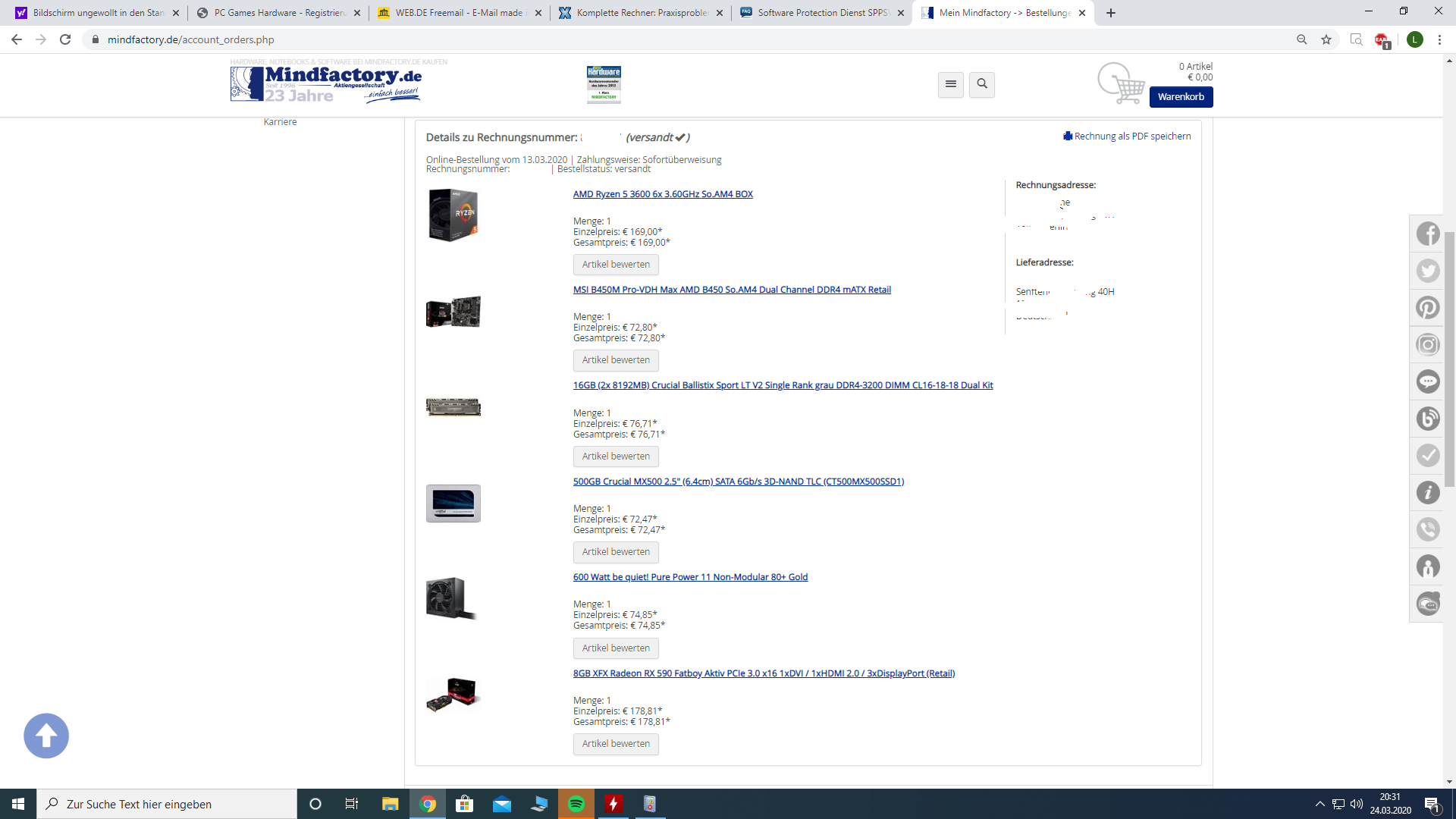Click the Karriere sidebar link
Screen dimensions: 1456x819
click(x=280, y=122)
